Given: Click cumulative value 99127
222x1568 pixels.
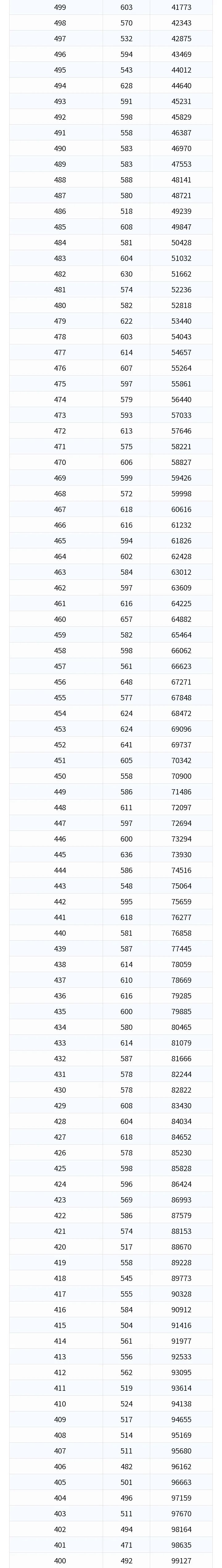Looking at the screenshot, I should pyautogui.click(x=181, y=1561).
